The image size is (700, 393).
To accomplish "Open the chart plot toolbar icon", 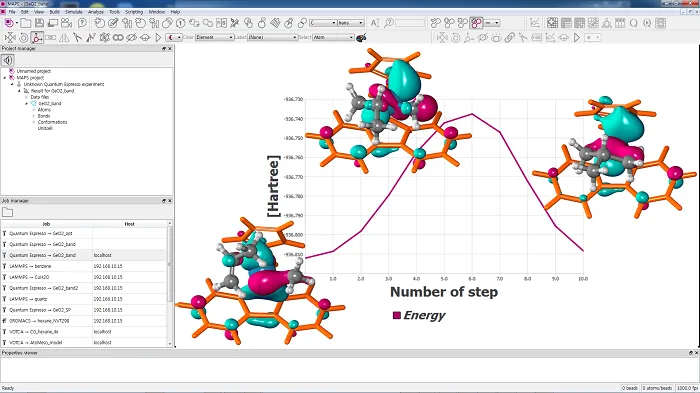I will click(x=534, y=23).
